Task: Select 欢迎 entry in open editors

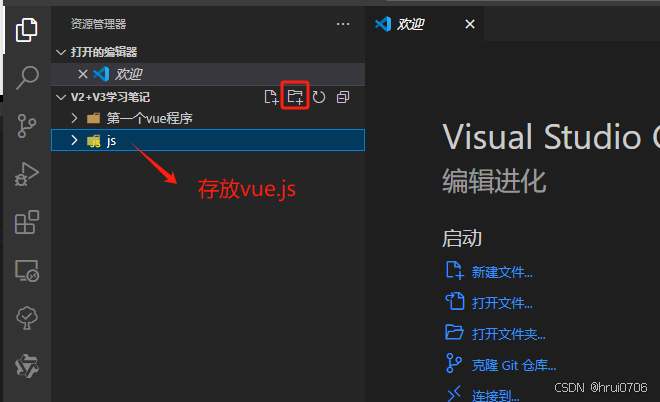Action: pos(208,74)
